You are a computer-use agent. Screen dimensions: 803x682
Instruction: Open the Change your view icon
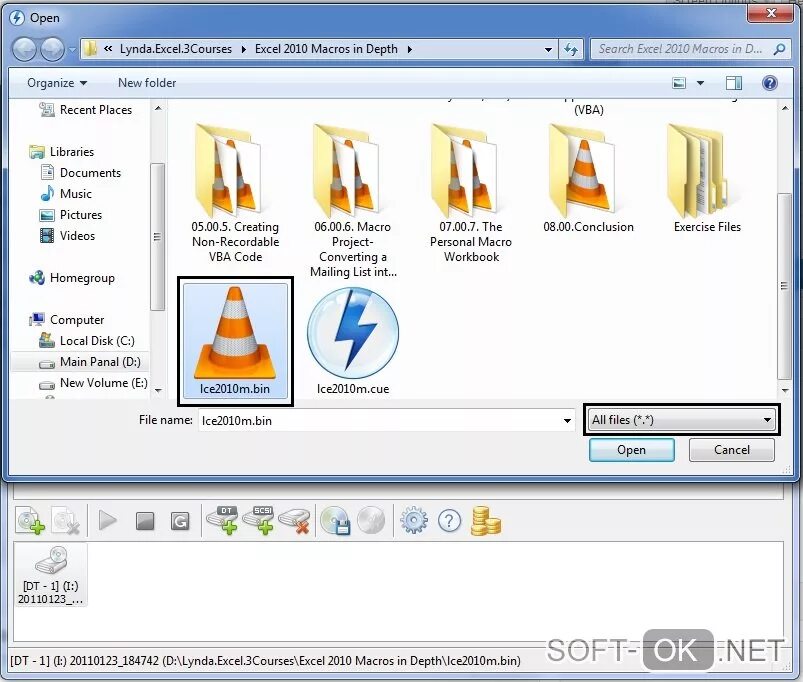679,83
